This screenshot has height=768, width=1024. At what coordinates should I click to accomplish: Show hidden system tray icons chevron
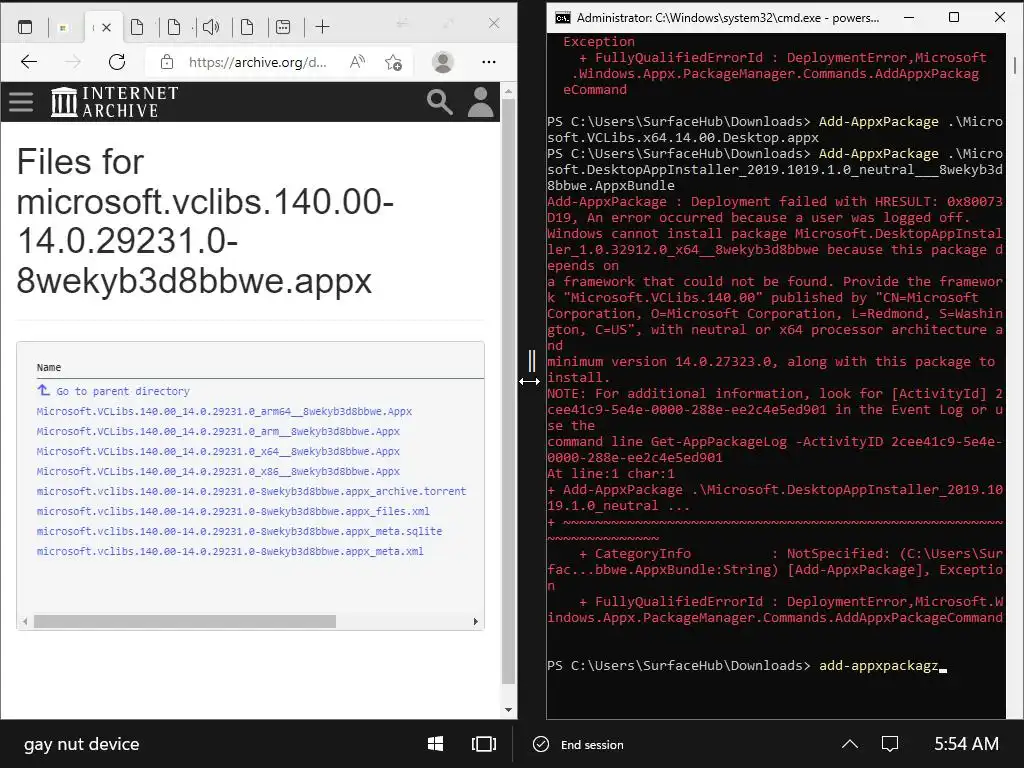pyautogui.click(x=850, y=744)
